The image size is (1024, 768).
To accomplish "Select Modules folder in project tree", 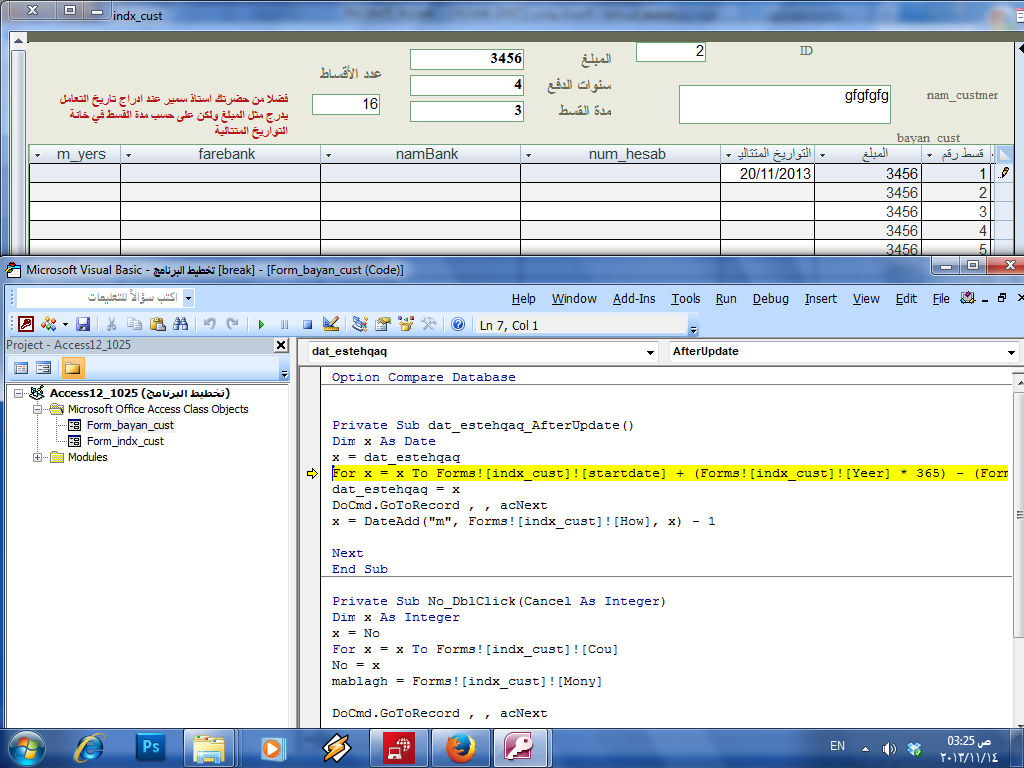I will 88,457.
